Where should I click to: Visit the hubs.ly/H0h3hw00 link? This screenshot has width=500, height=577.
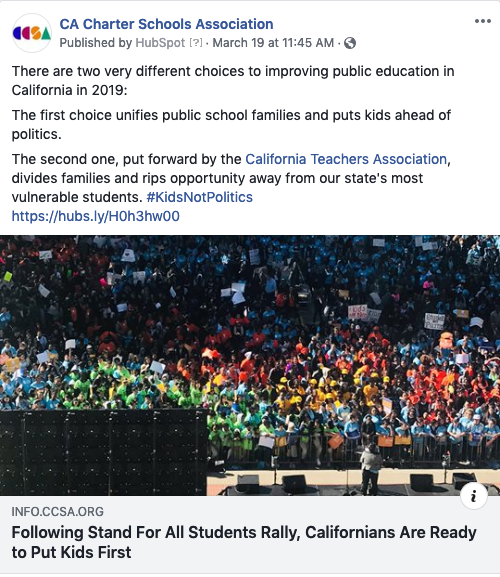[96, 216]
